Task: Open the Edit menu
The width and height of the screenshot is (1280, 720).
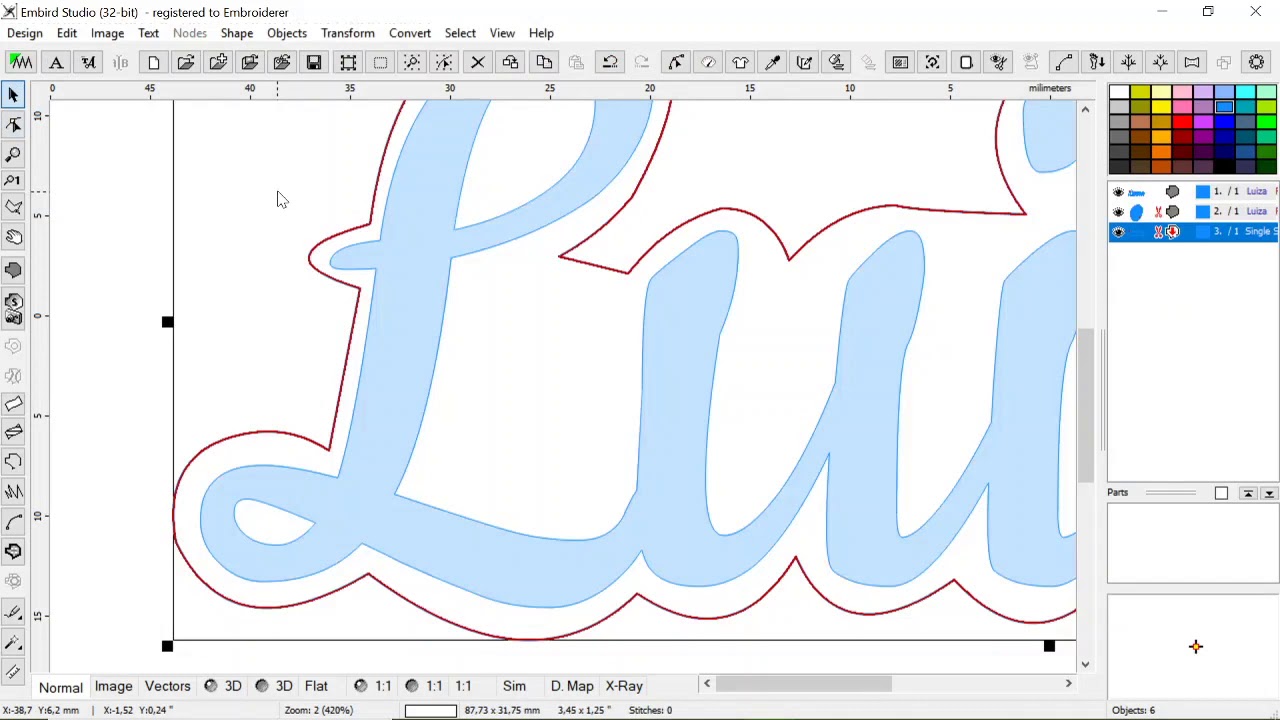Action: [x=67, y=33]
